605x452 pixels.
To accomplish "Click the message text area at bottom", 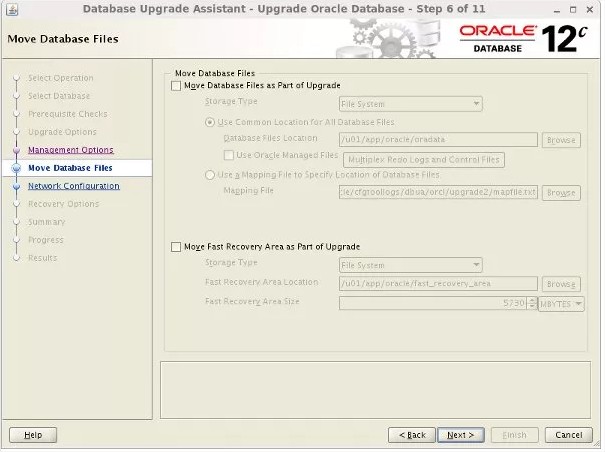I will coord(375,390).
